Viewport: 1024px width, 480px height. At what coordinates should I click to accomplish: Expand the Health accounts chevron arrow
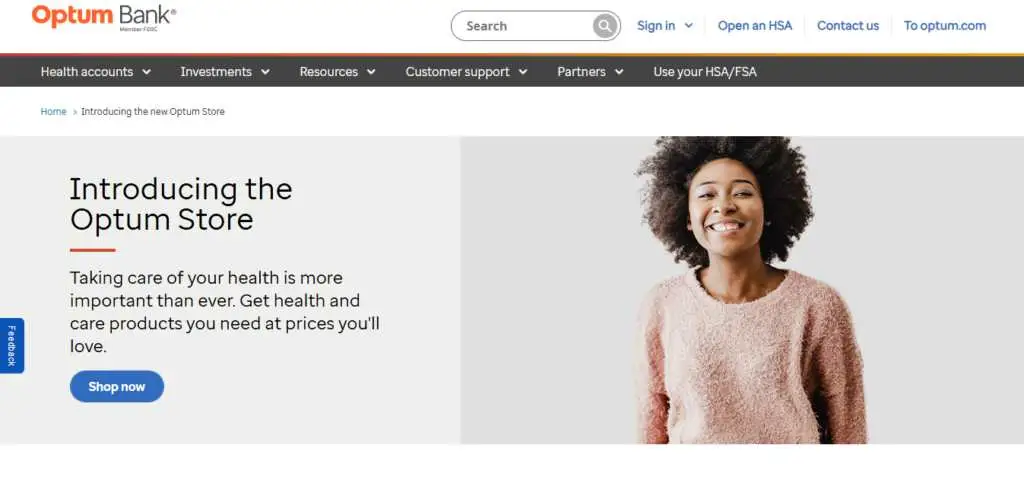tap(146, 72)
